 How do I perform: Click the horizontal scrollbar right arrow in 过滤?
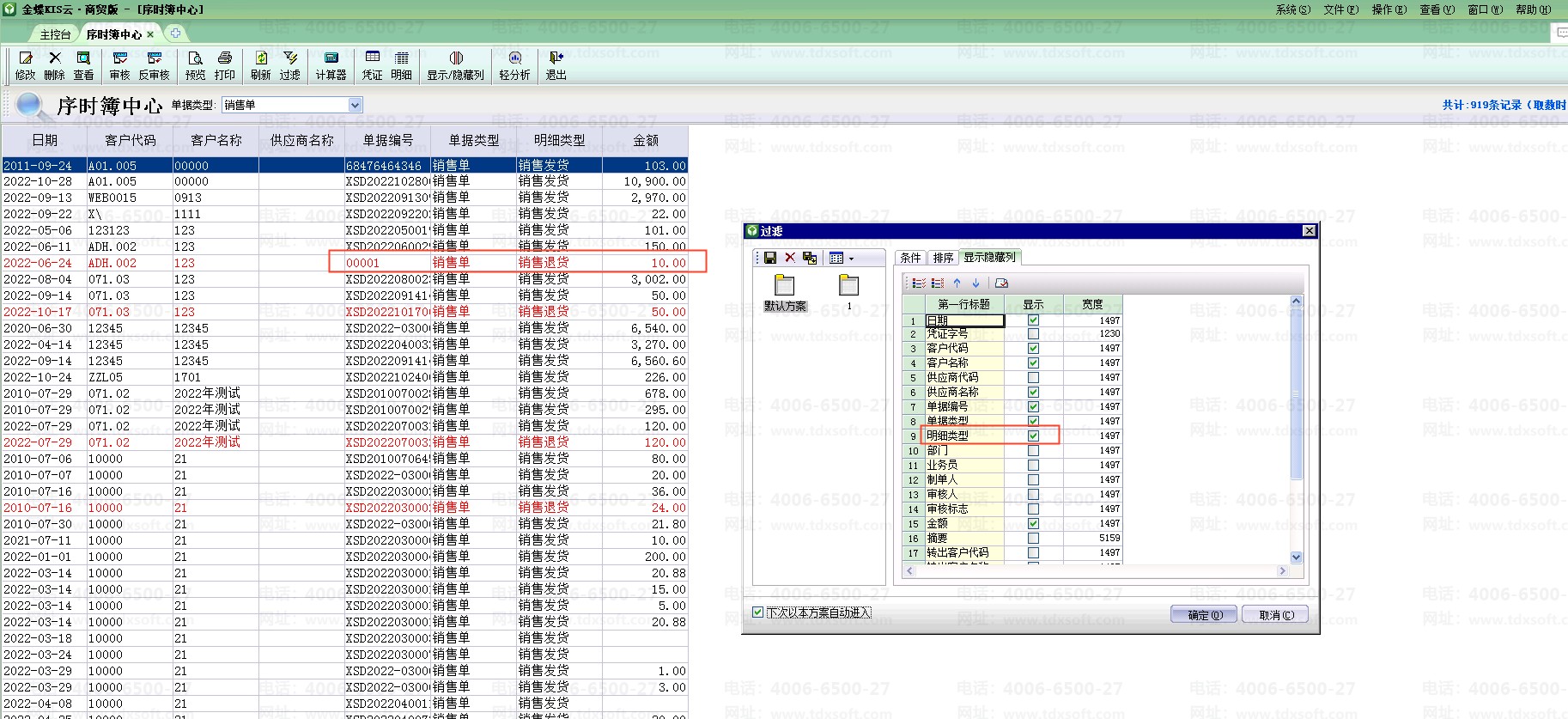click(1282, 570)
